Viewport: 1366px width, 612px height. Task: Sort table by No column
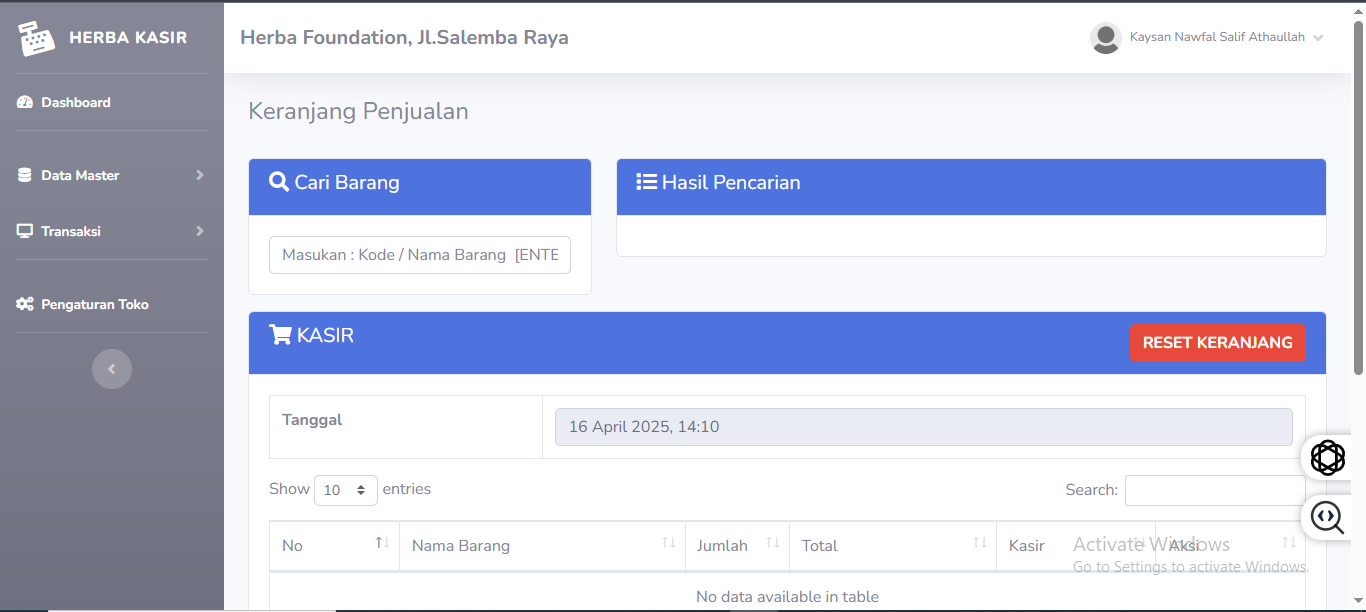[334, 545]
